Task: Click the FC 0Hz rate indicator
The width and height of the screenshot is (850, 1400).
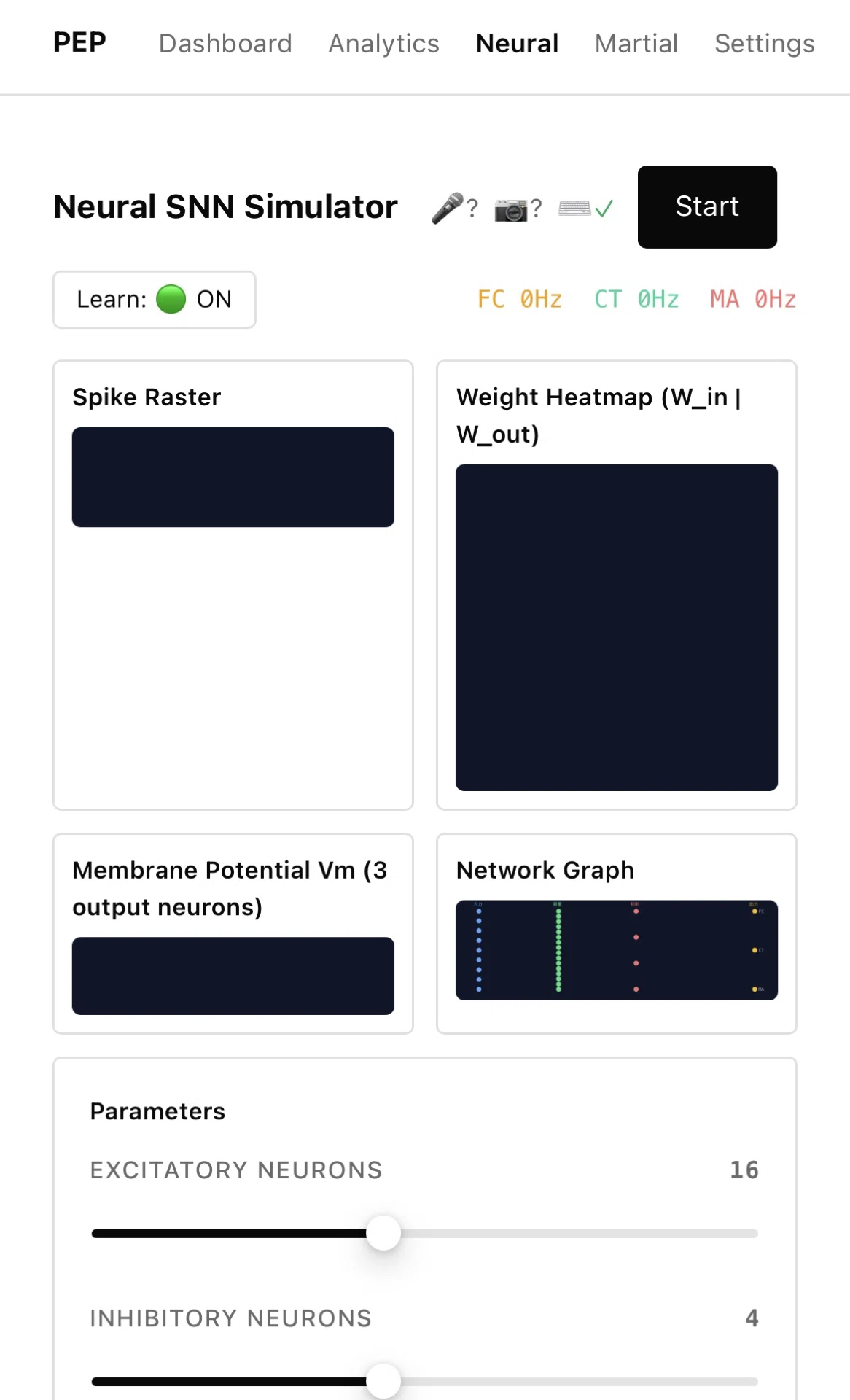Action: (x=520, y=299)
